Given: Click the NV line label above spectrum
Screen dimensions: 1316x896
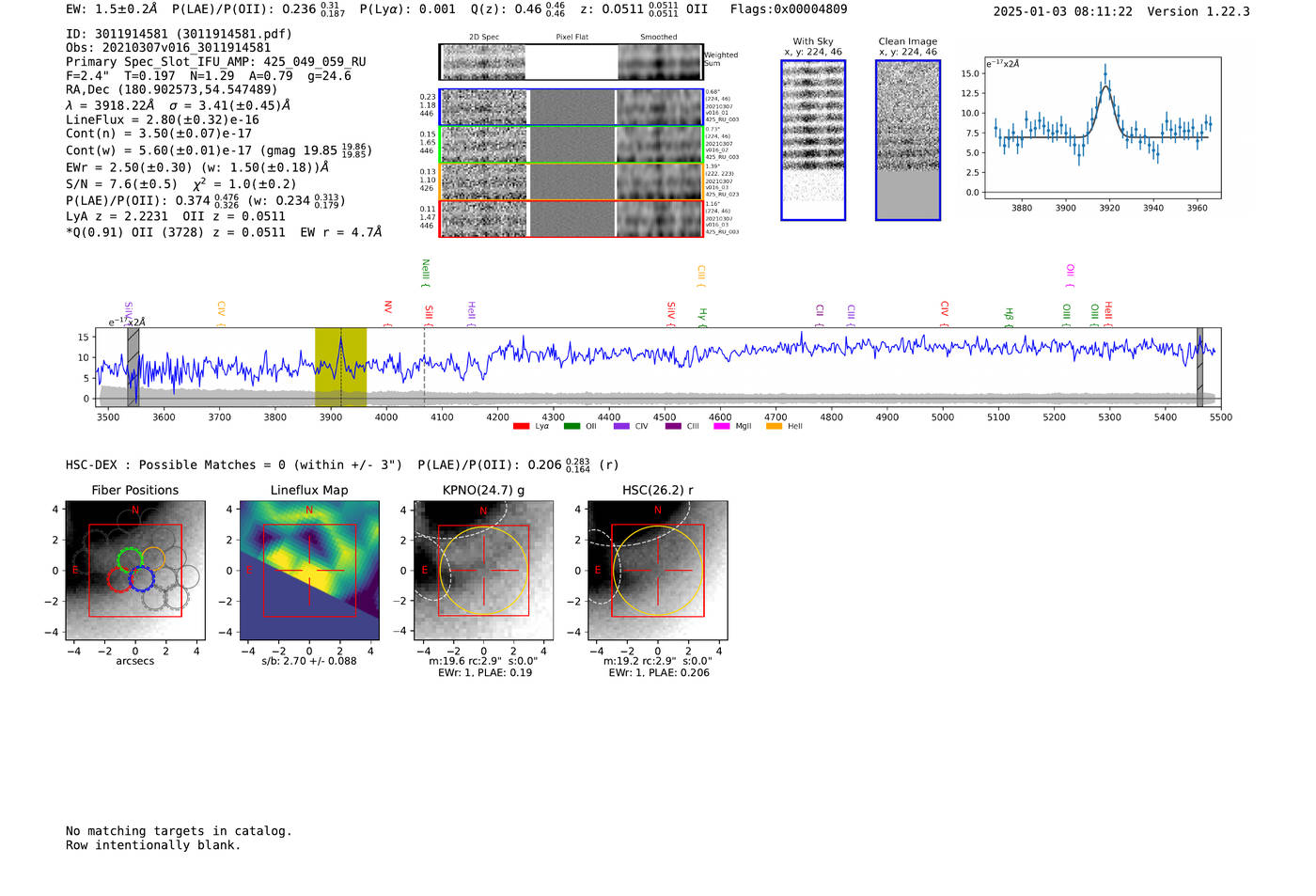Looking at the screenshot, I should click(x=388, y=314).
